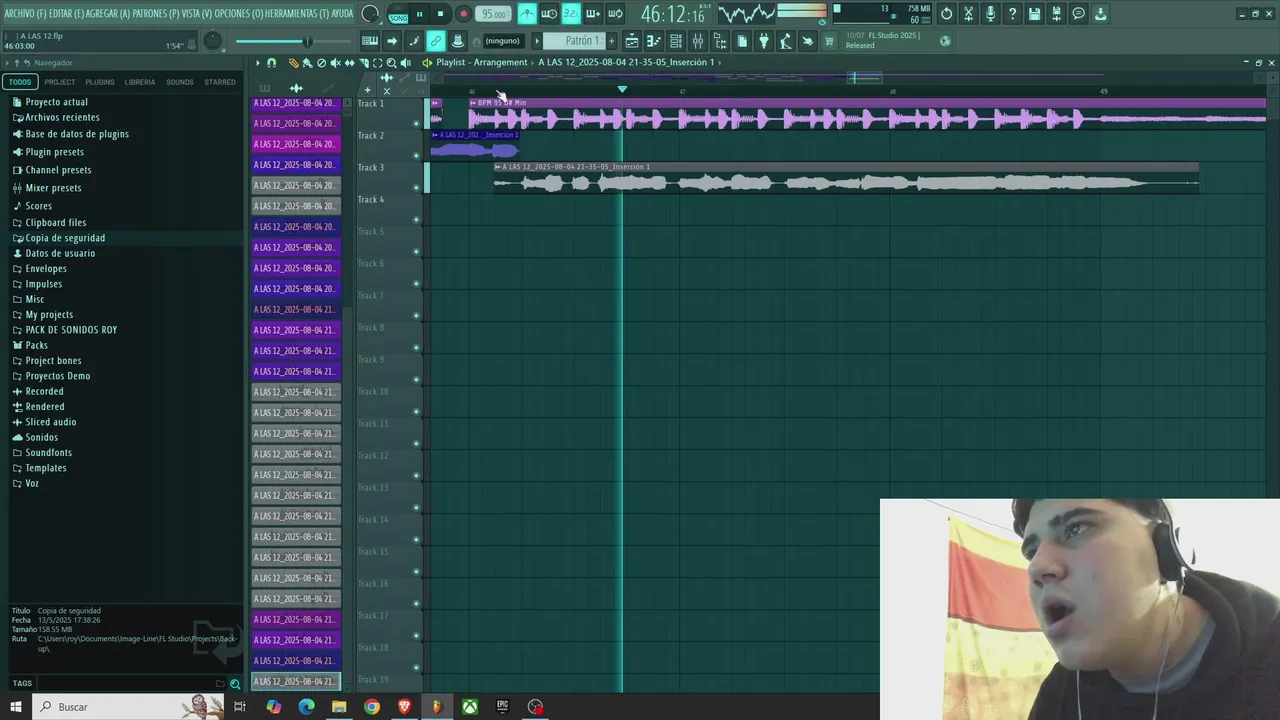This screenshot has height=720, width=1280.
Task: Open the browser tree view icon
Action: coord(719,41)
